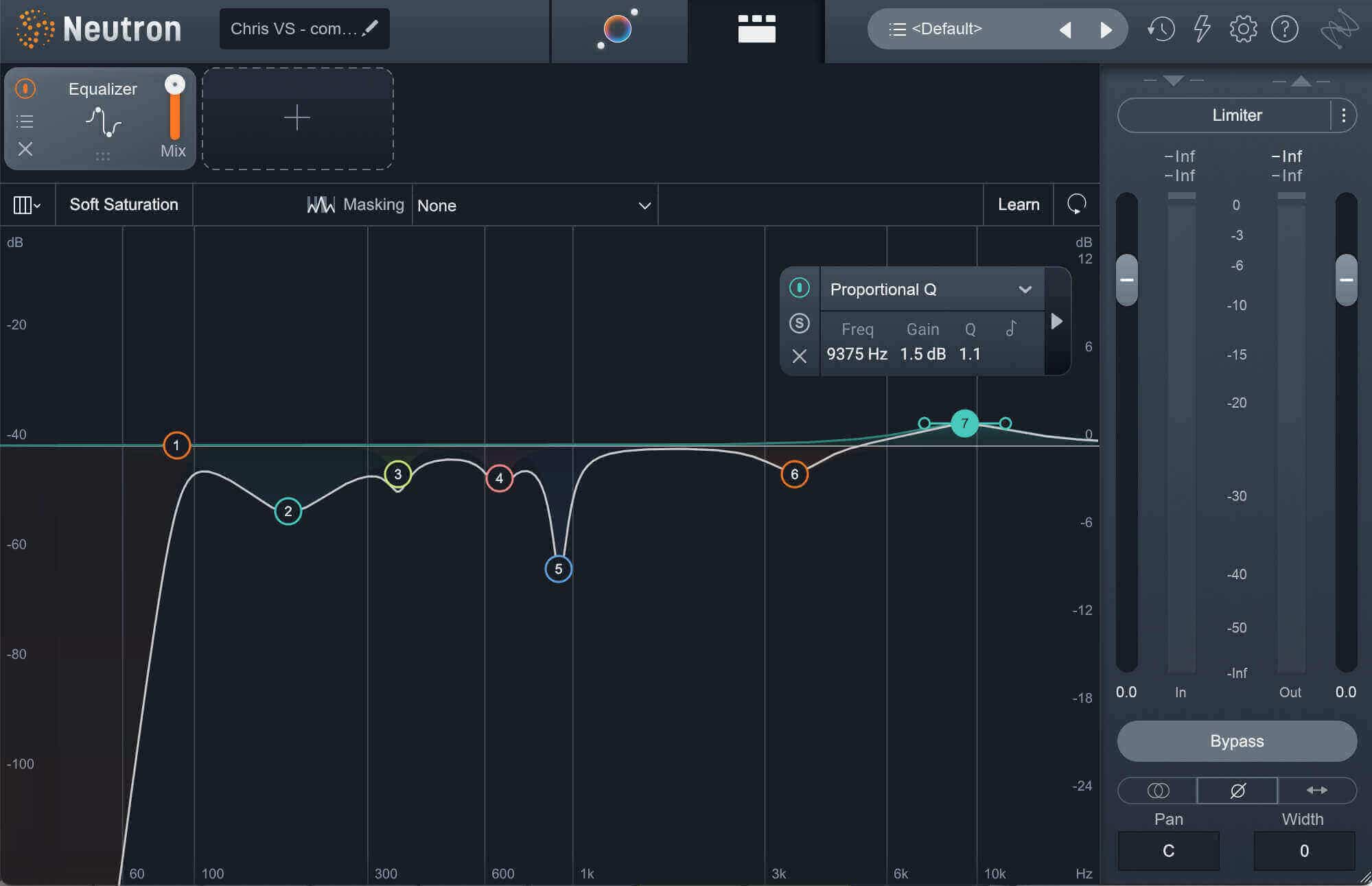Toggle the channel sum stereo button
This screenshot has width=1372, height=886.
pos(1158,791)
